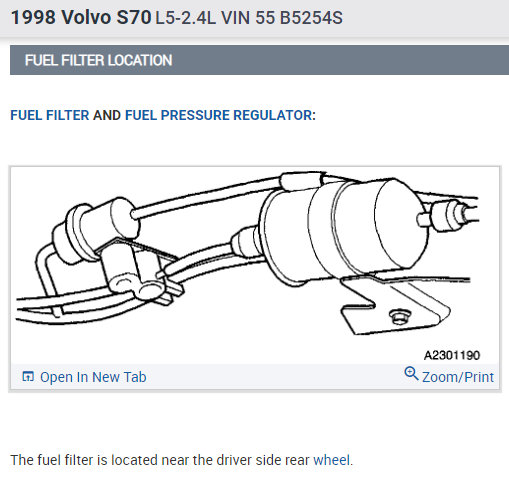The height and width of the screenshot is (485, 509).
Task: Open the diagram via Open In New Tab text
Action: 93,377
